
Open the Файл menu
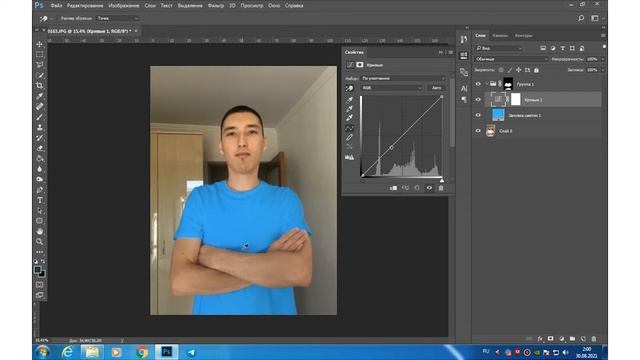(56, 6)
